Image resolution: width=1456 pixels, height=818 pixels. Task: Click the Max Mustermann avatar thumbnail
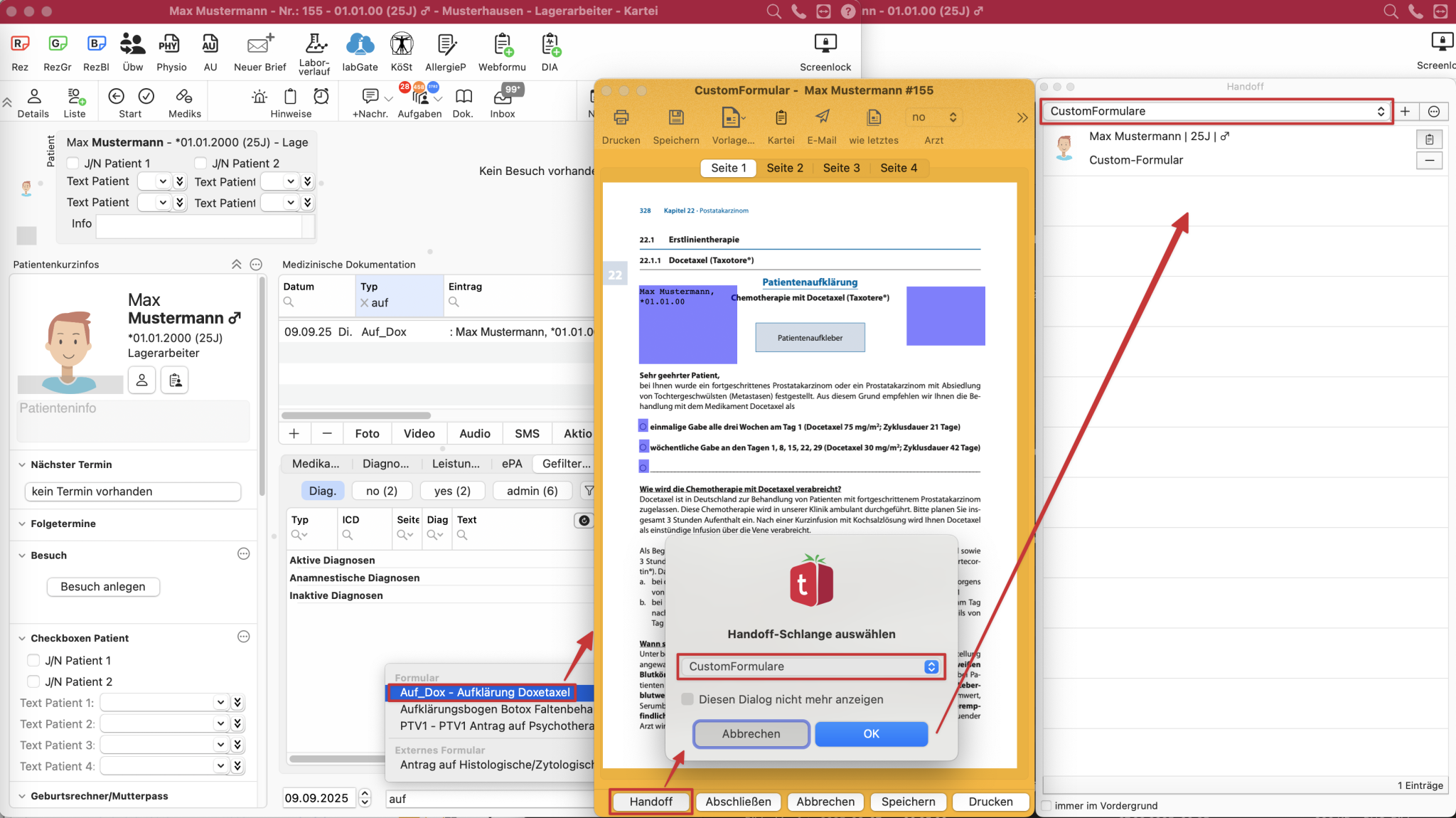click(x=1064, y=148)
